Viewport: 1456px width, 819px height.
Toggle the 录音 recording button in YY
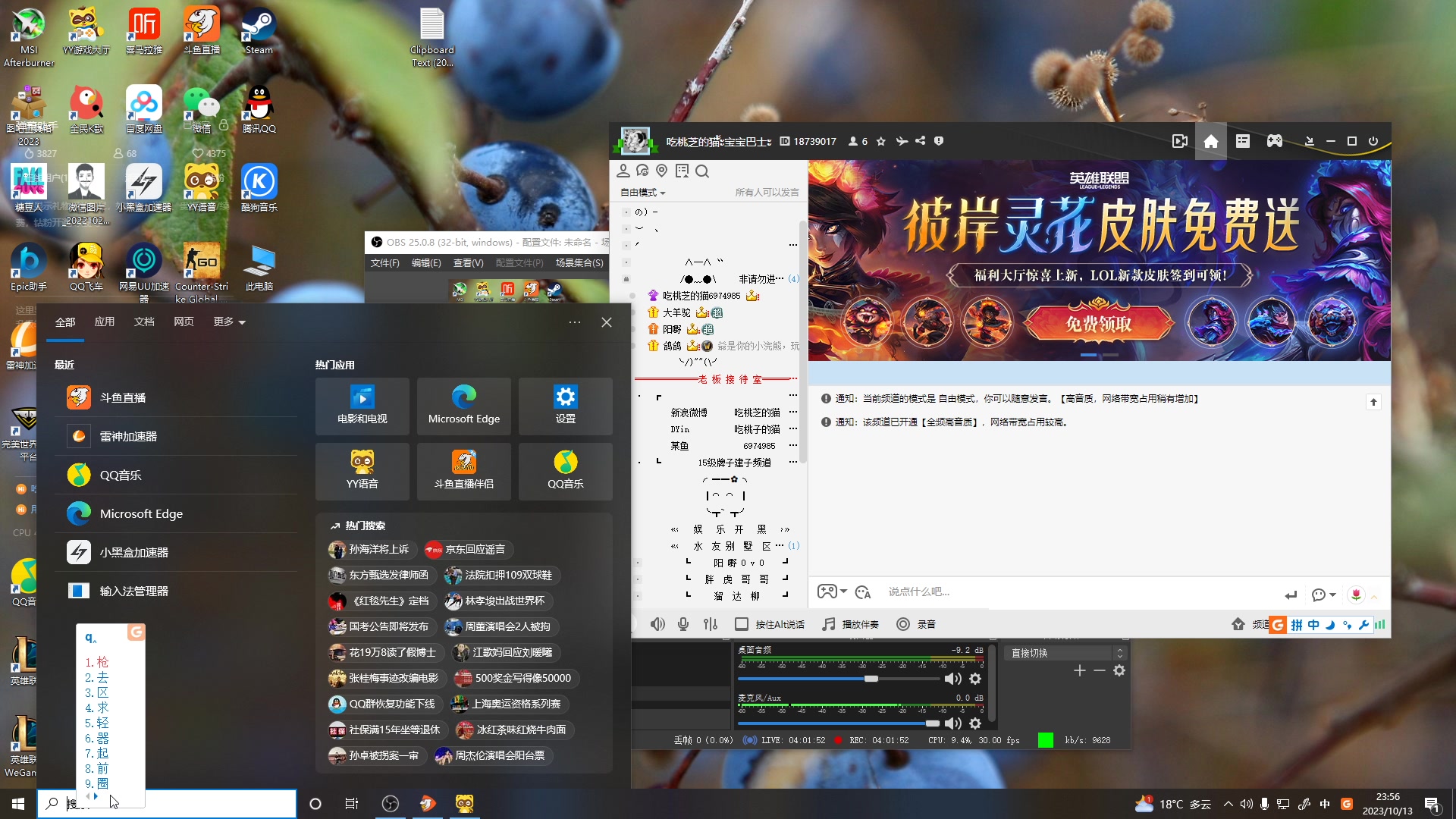916,624
